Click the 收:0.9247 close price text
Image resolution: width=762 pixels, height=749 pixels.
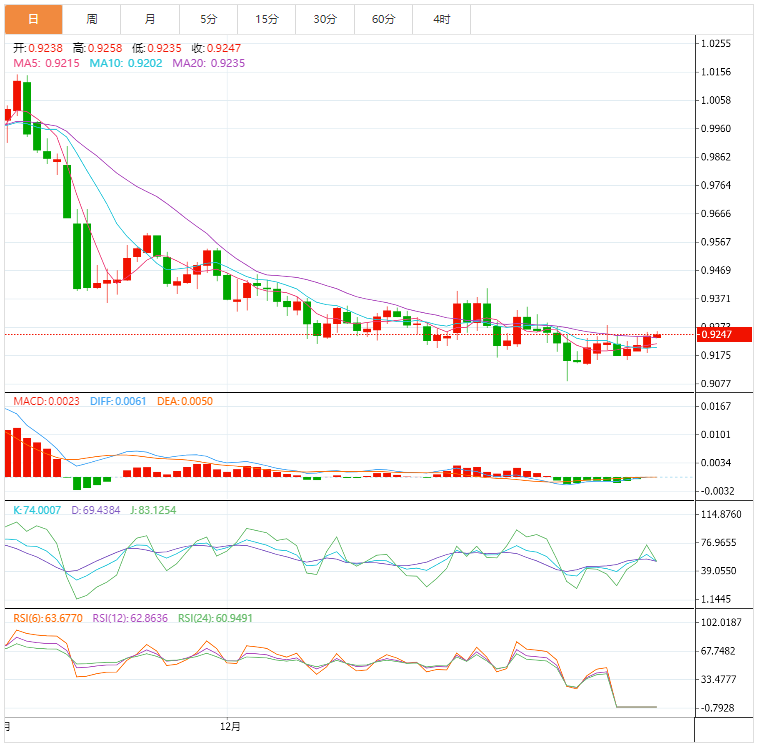[x=216, y=48]
